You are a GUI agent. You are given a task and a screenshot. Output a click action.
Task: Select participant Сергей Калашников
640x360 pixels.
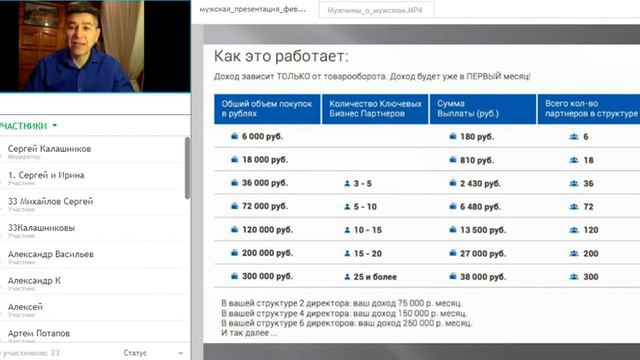92,151
